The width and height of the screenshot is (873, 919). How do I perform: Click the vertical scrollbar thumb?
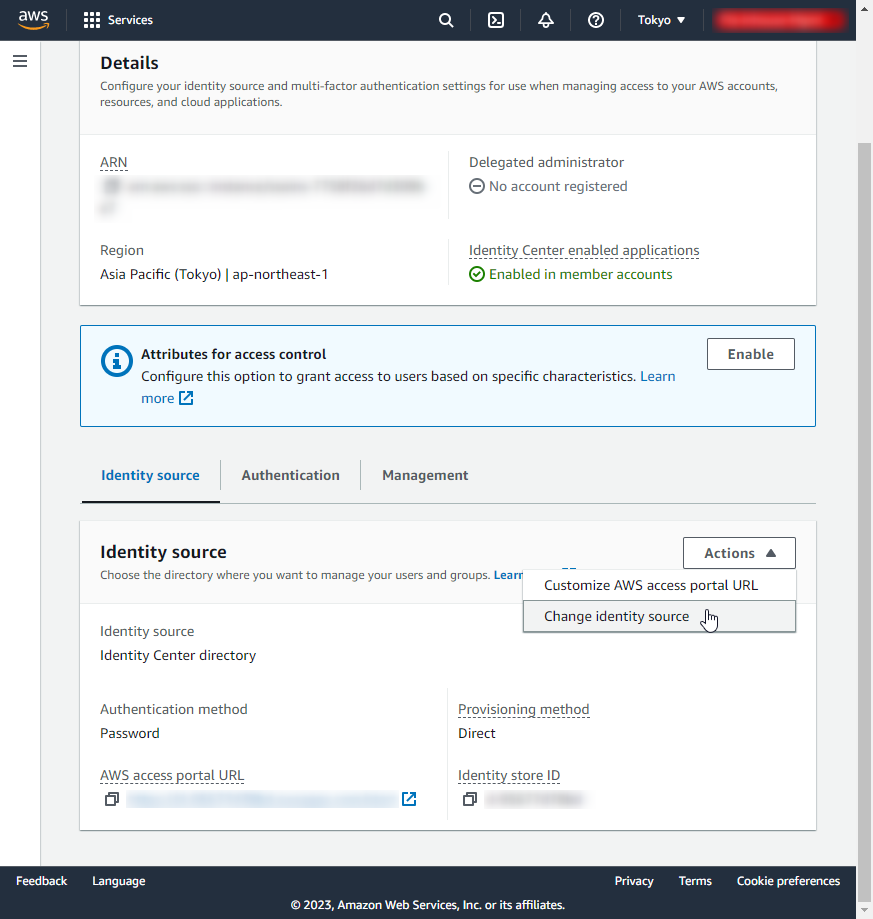pyautogui.click(x=864, y=522)
